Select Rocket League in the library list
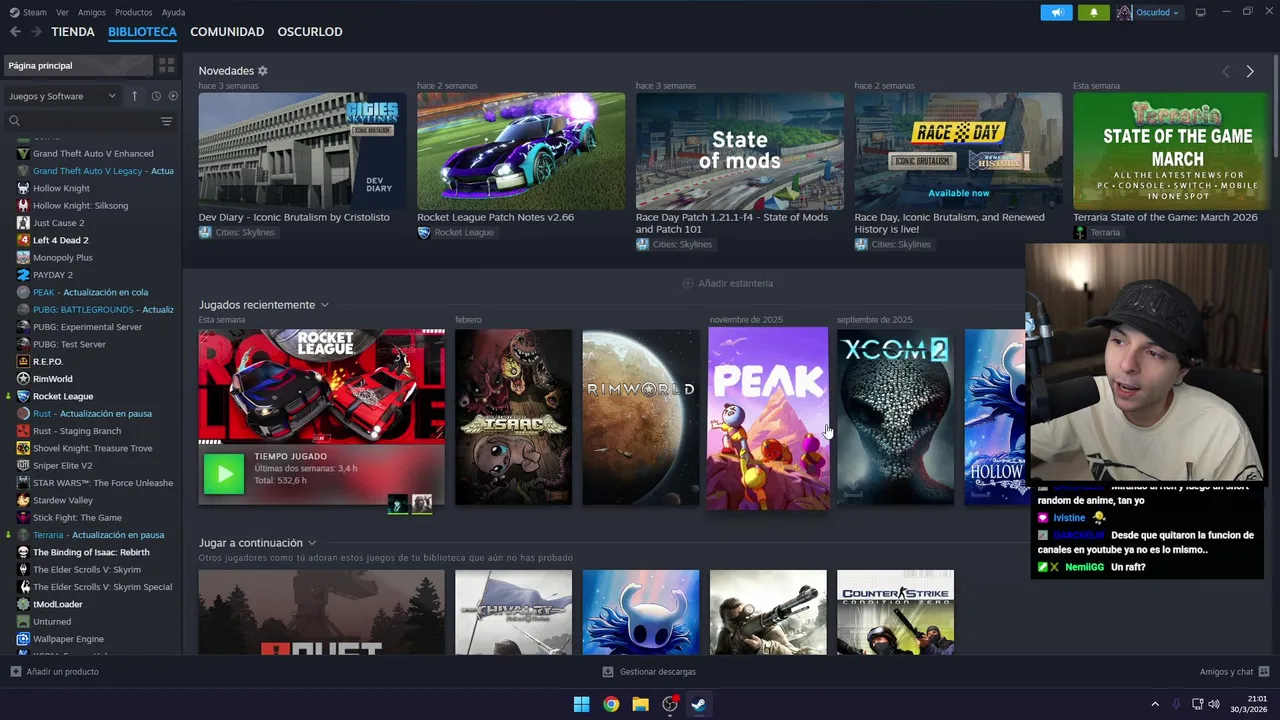 (x=62, y=396)
